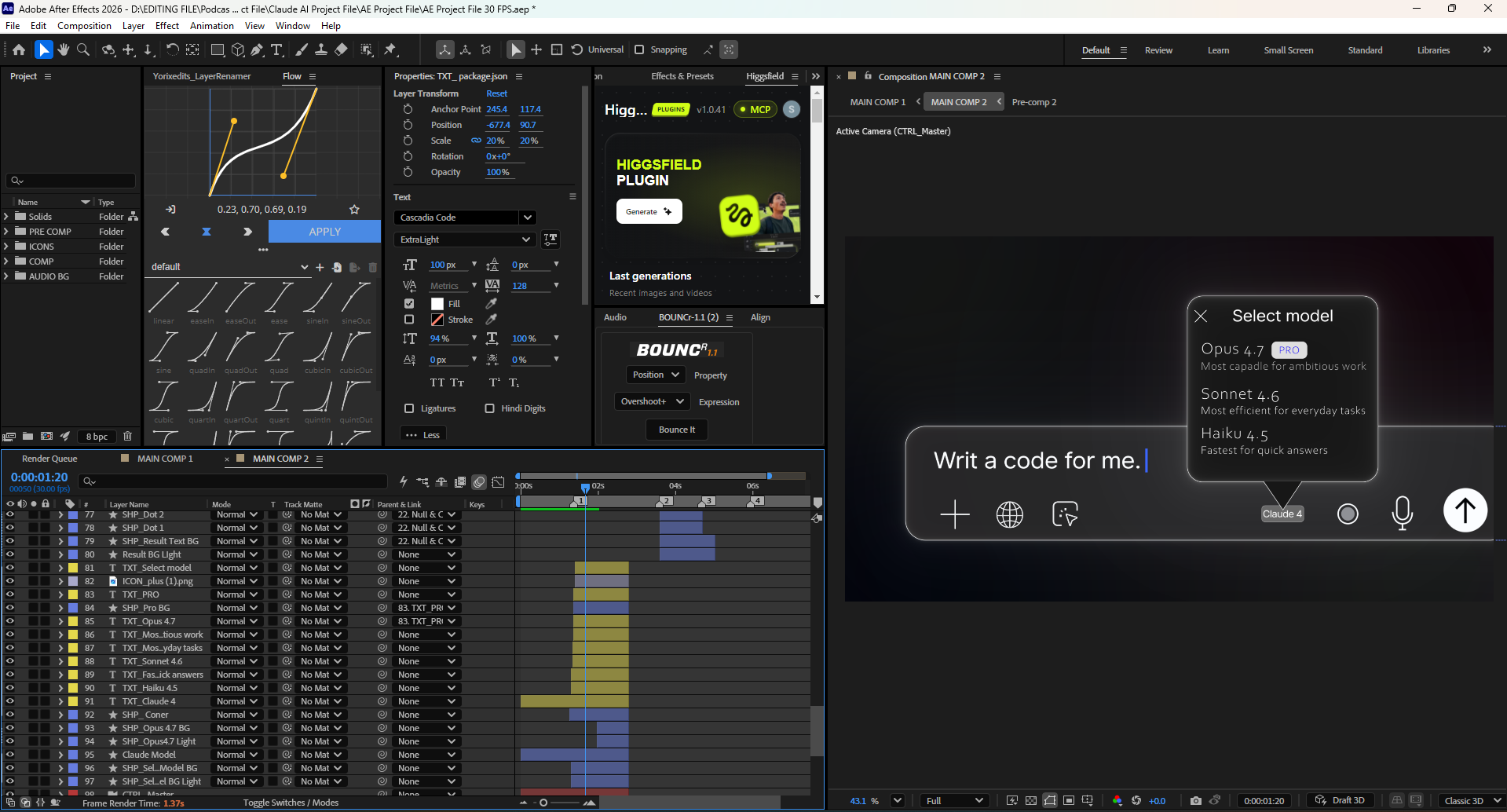The image size is (1507, 812).
Task: Click the favorite star icon in Flow
Action: (x=354, y=210)
